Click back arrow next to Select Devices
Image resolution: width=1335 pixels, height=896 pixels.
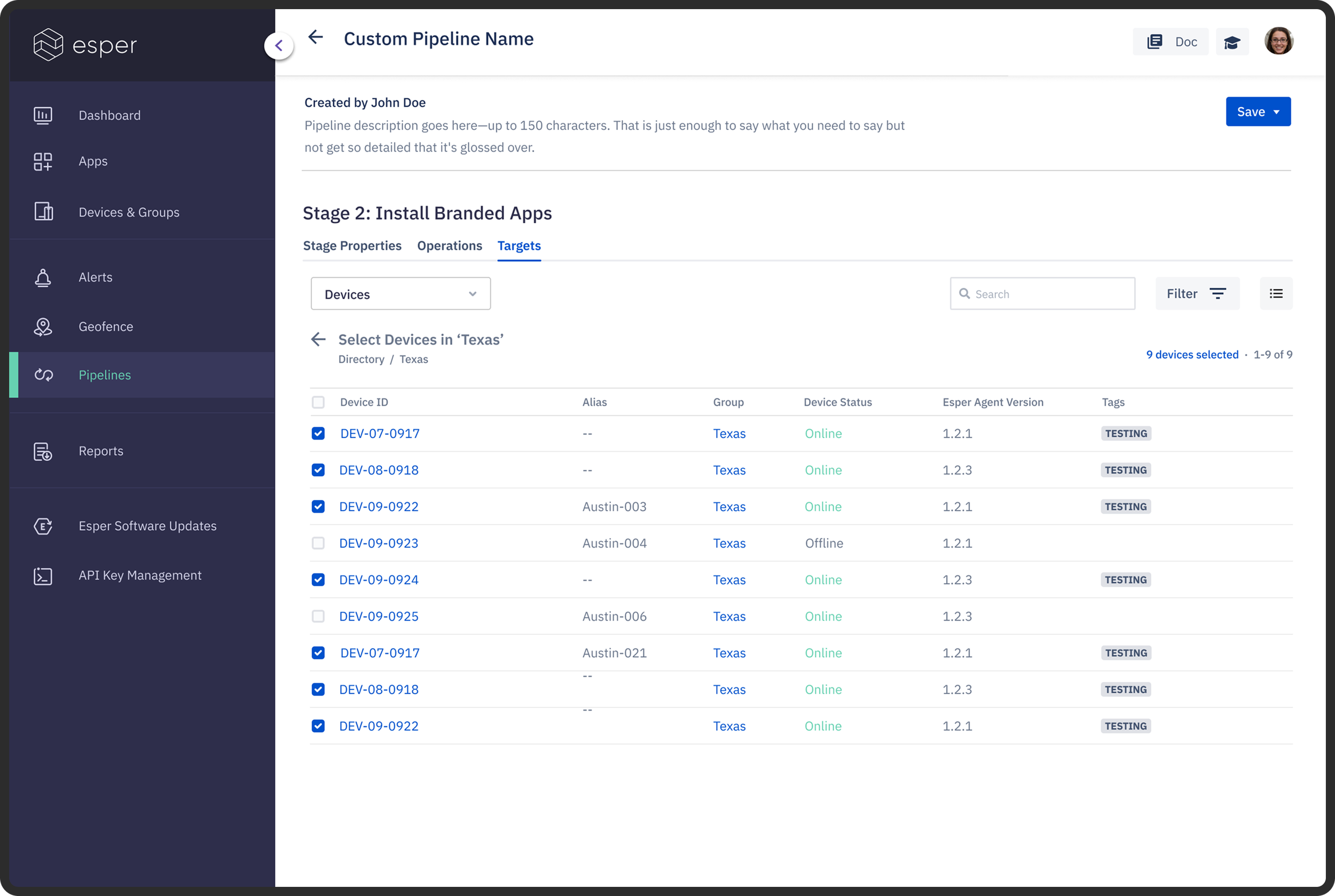click(x=318, y=340)
